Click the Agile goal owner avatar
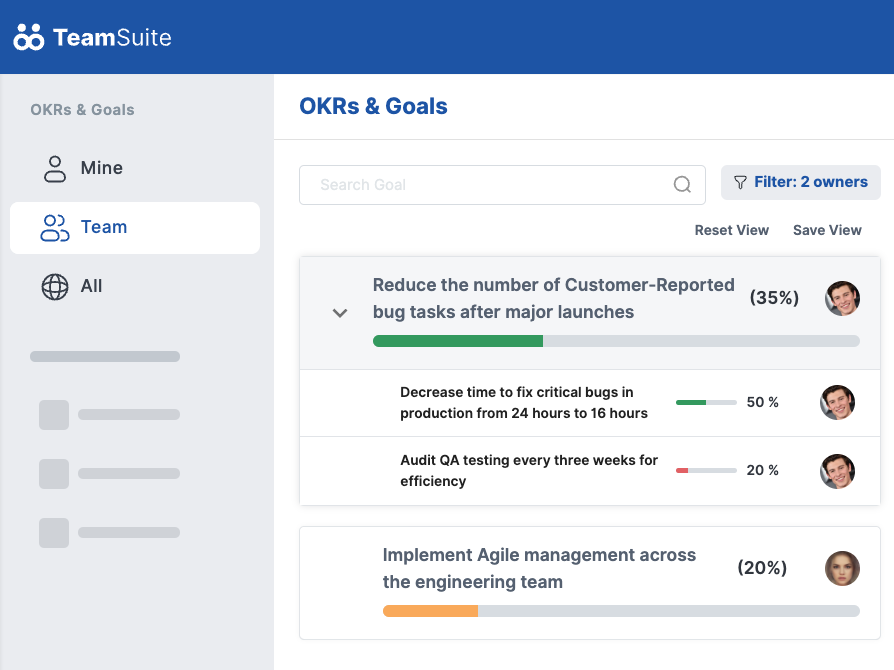 pyautogui.click(x=842, y=568)
